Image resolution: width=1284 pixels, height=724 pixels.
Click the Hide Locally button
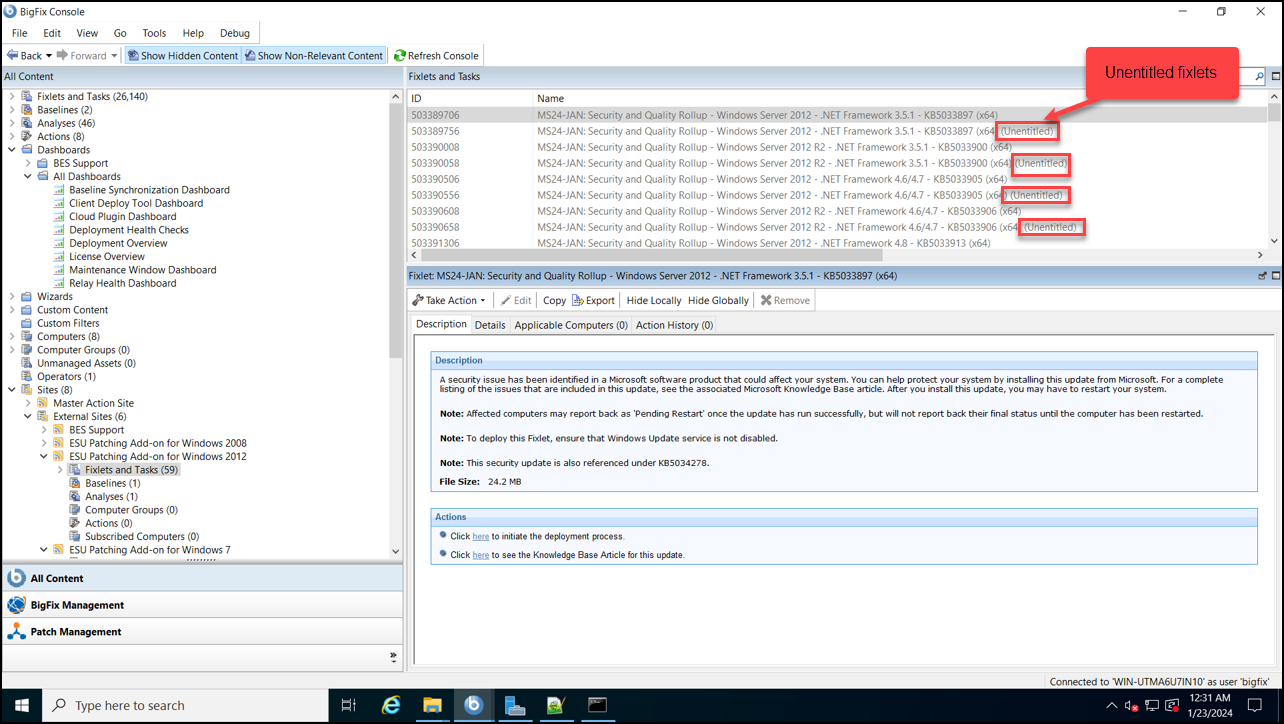pyautogui.click(x=654, y=300)
